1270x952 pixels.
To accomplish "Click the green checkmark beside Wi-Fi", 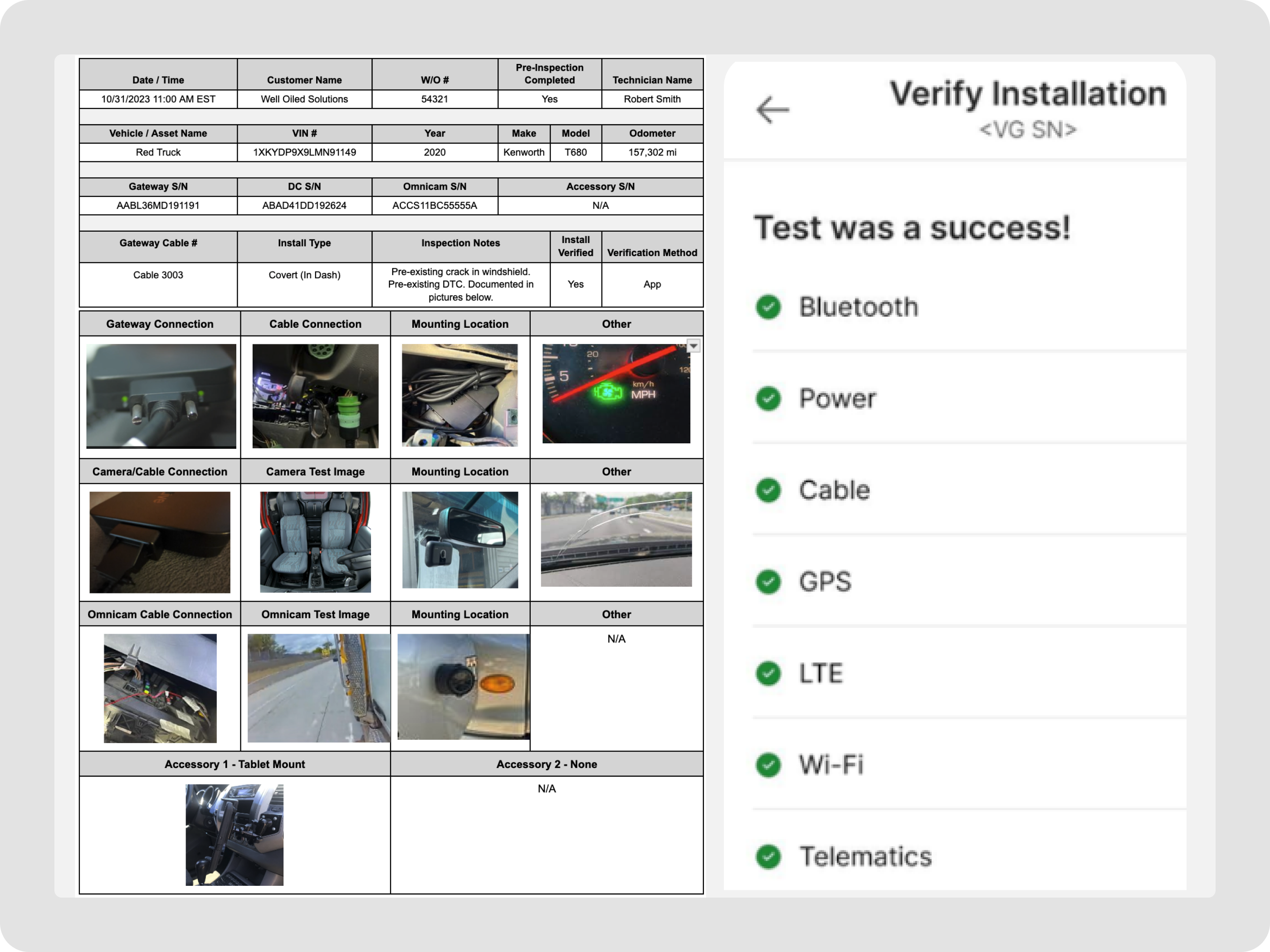I will 767,764.
